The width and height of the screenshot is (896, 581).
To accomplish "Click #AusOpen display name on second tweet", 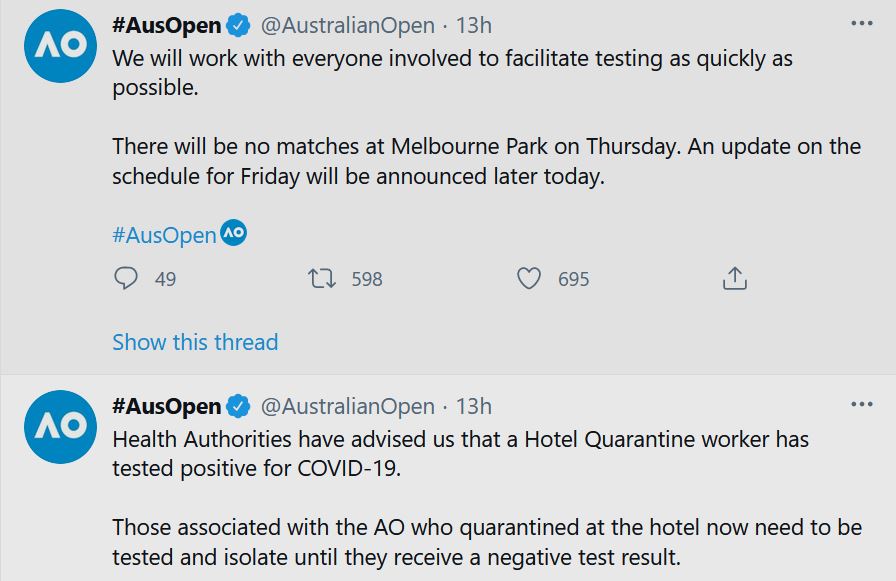I will point(167,407).
